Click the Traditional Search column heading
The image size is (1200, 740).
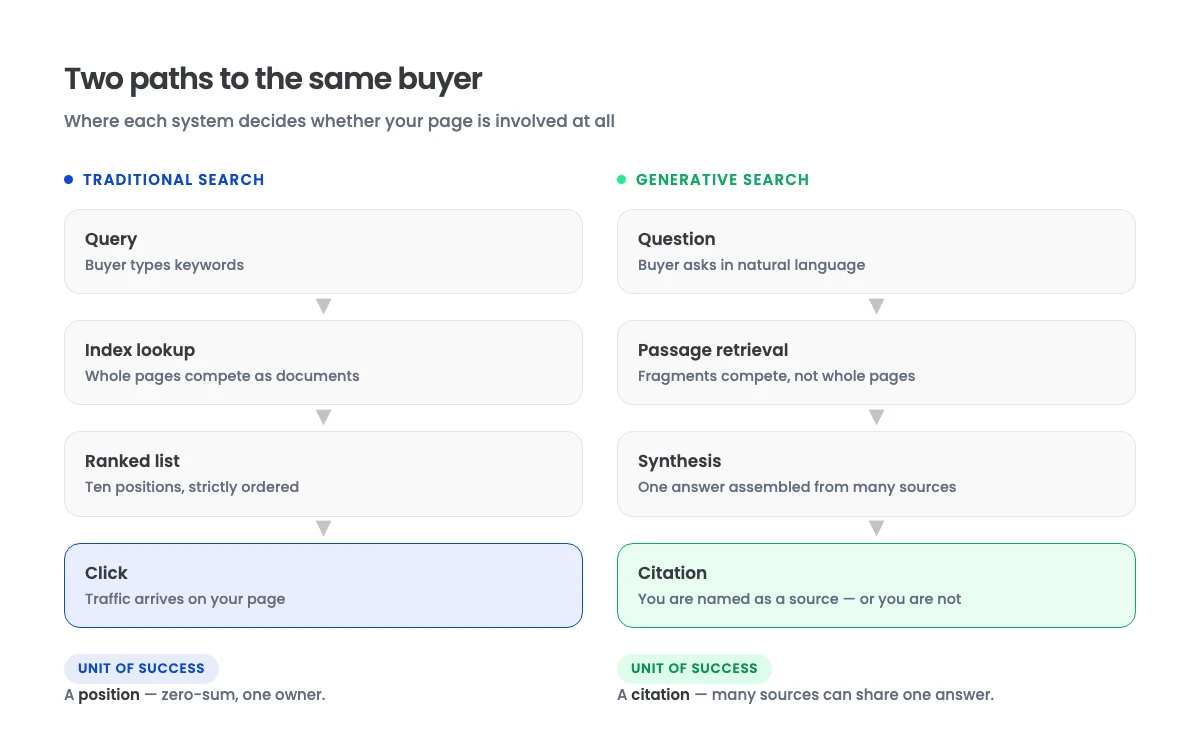[x=174, y=180]
